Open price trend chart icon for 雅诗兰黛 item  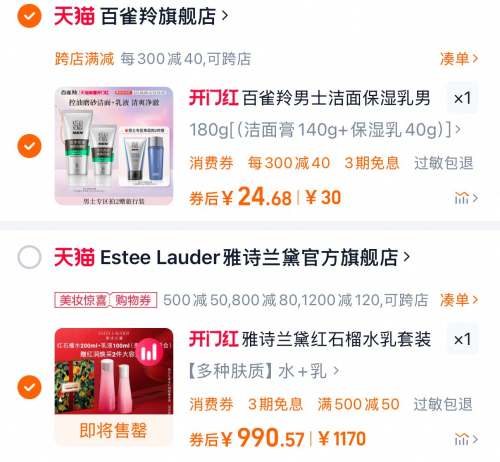466,439
